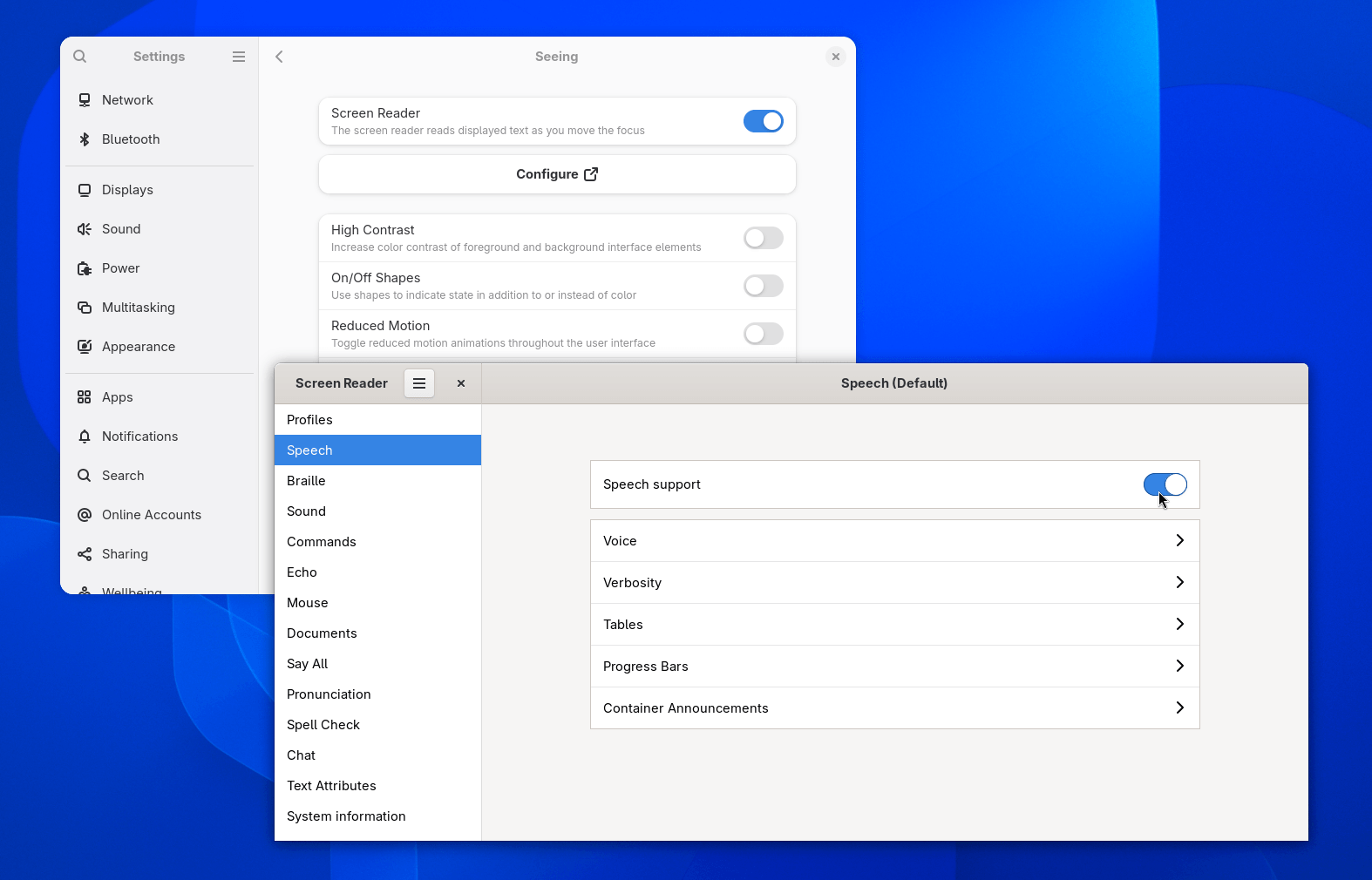1372x880 pixels.
Task: Turn off the Screen Reader switch
Action: (x=764, y=121)
